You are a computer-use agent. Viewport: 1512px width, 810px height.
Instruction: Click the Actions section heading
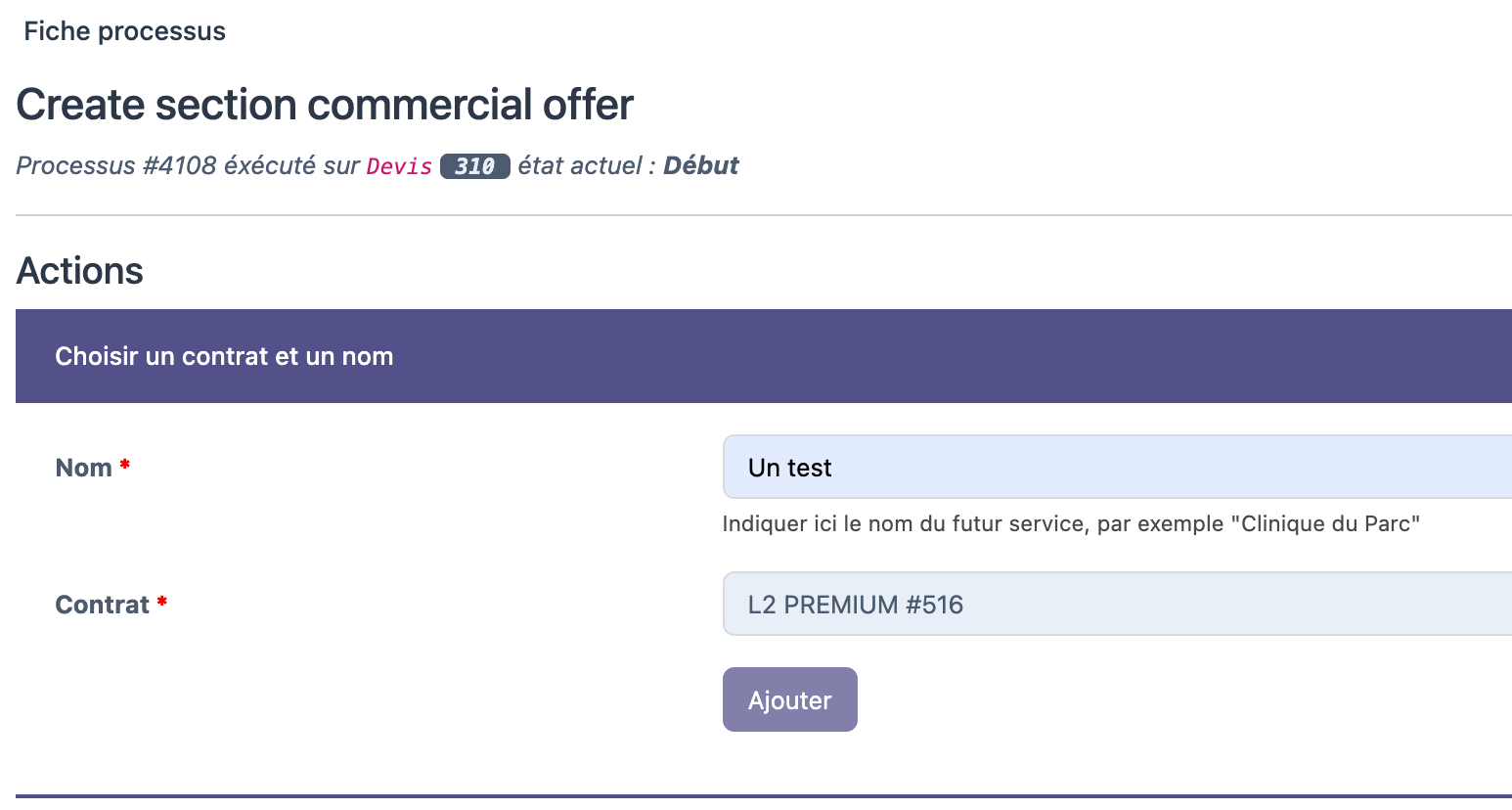click(x=80, y=271)
